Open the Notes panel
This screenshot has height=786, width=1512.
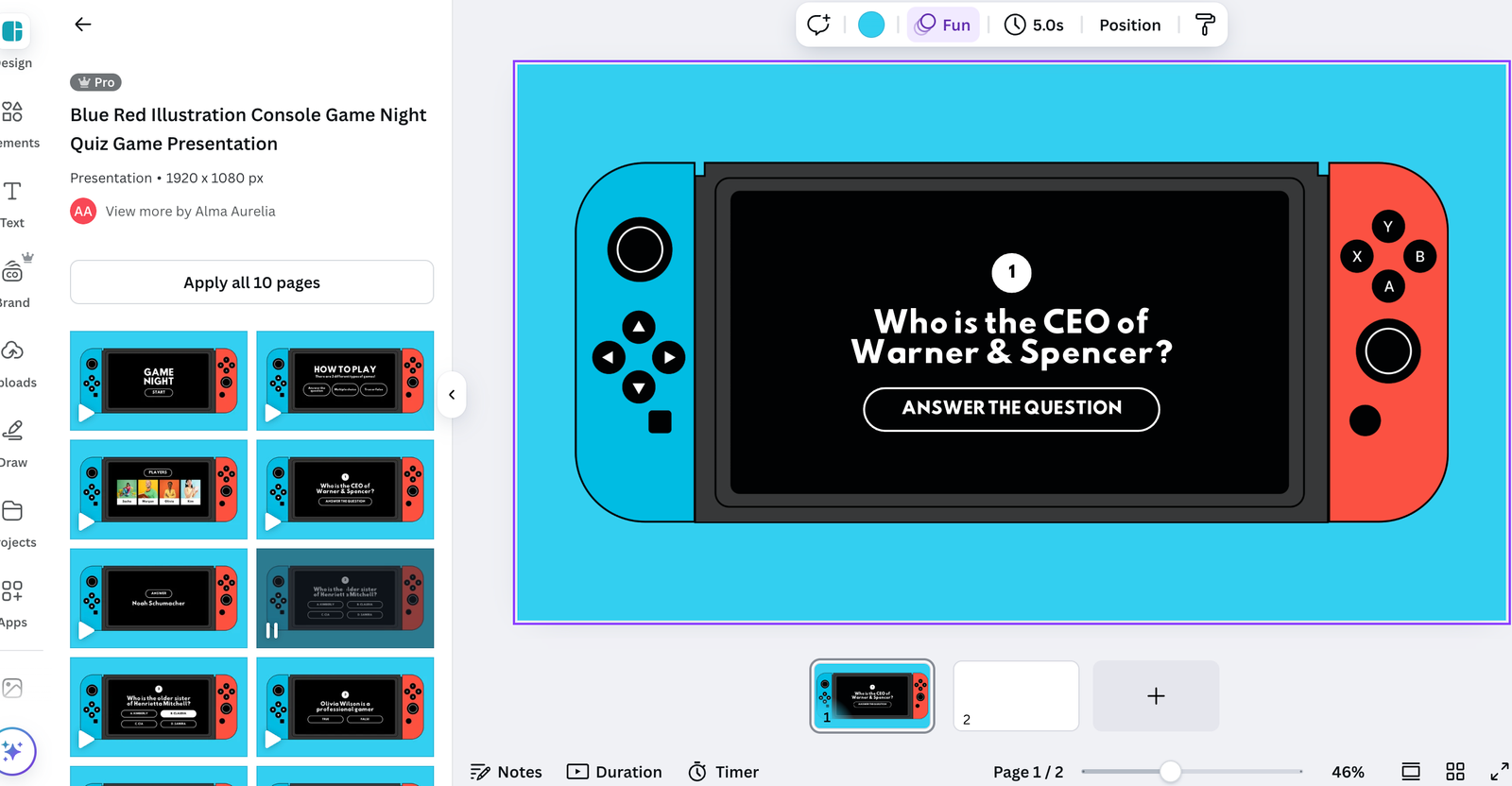point(507,772)
